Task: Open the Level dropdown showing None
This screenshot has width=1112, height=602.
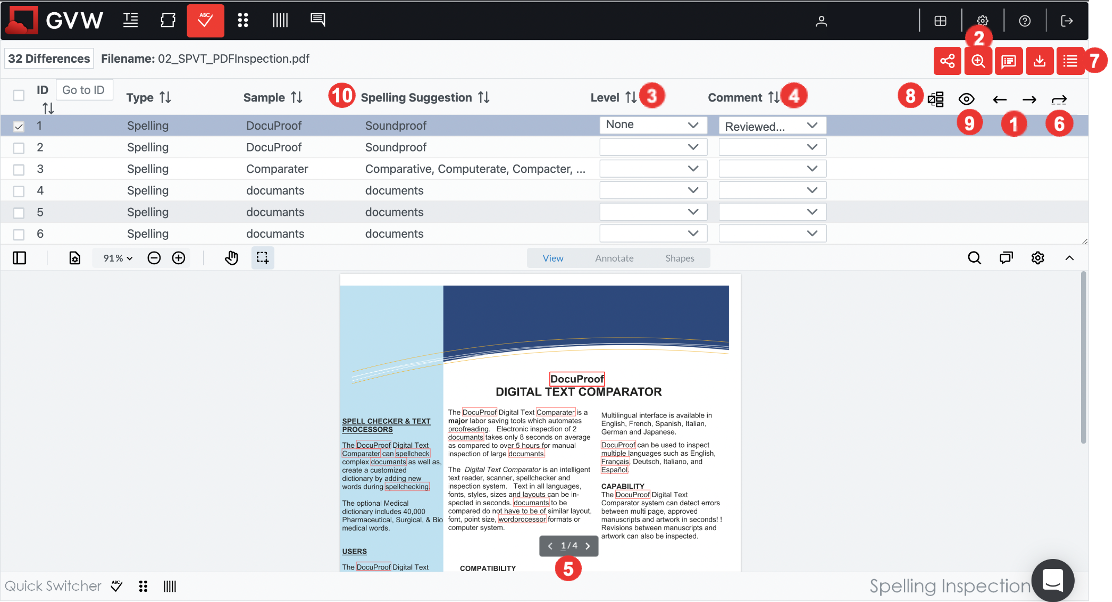Action: (x=653, y=125)
